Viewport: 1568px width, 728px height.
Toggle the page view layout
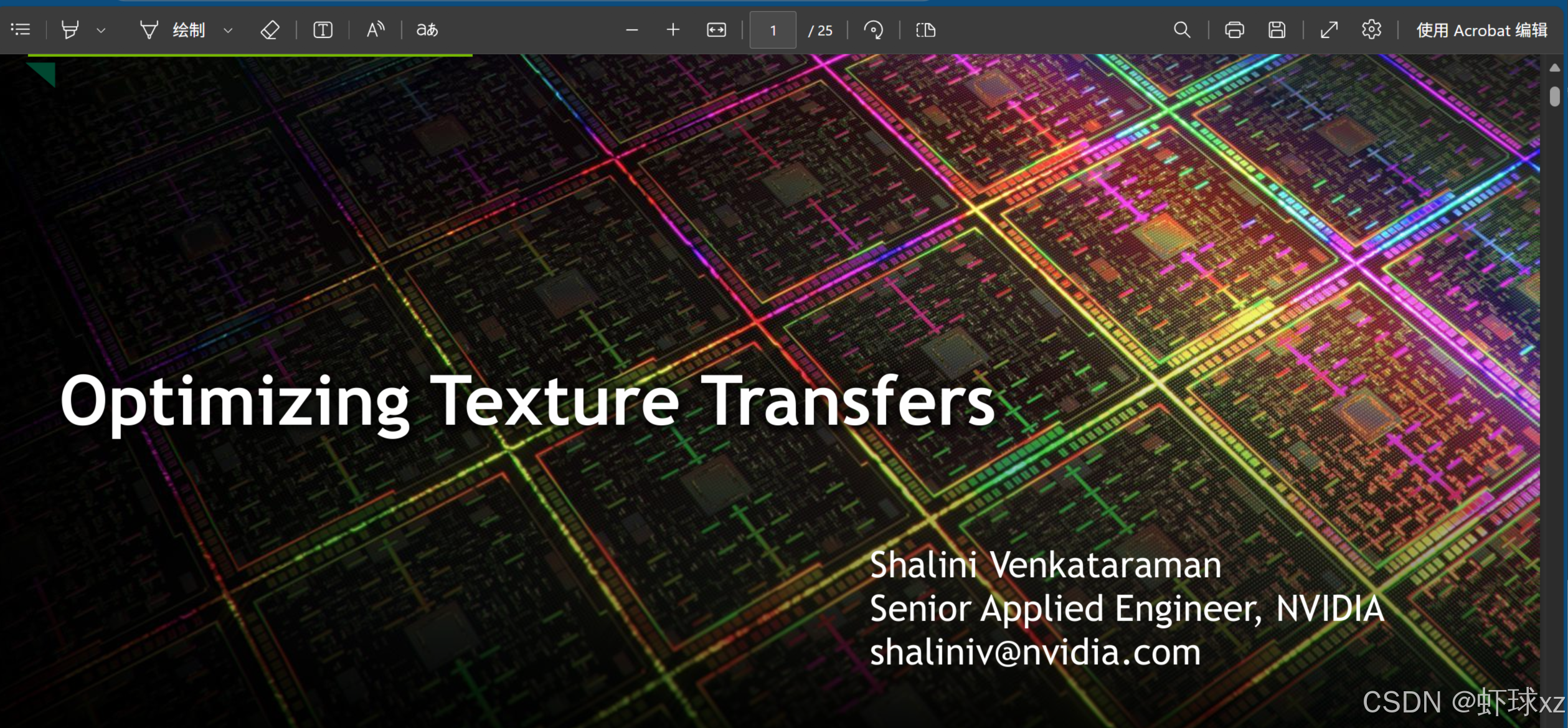coord(925,30)
